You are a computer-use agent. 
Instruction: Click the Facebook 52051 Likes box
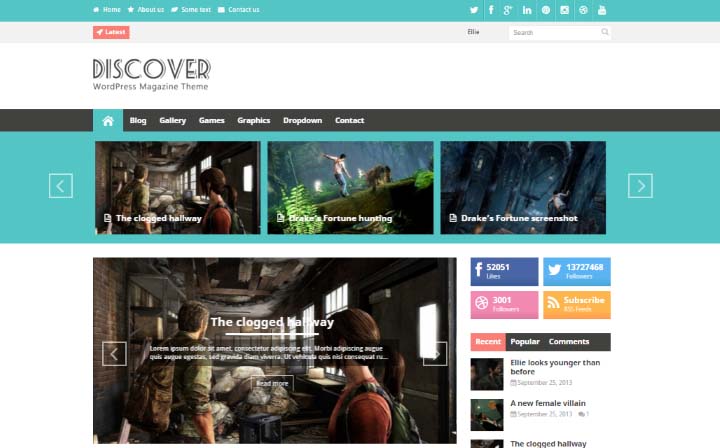(x=504, y=272)
